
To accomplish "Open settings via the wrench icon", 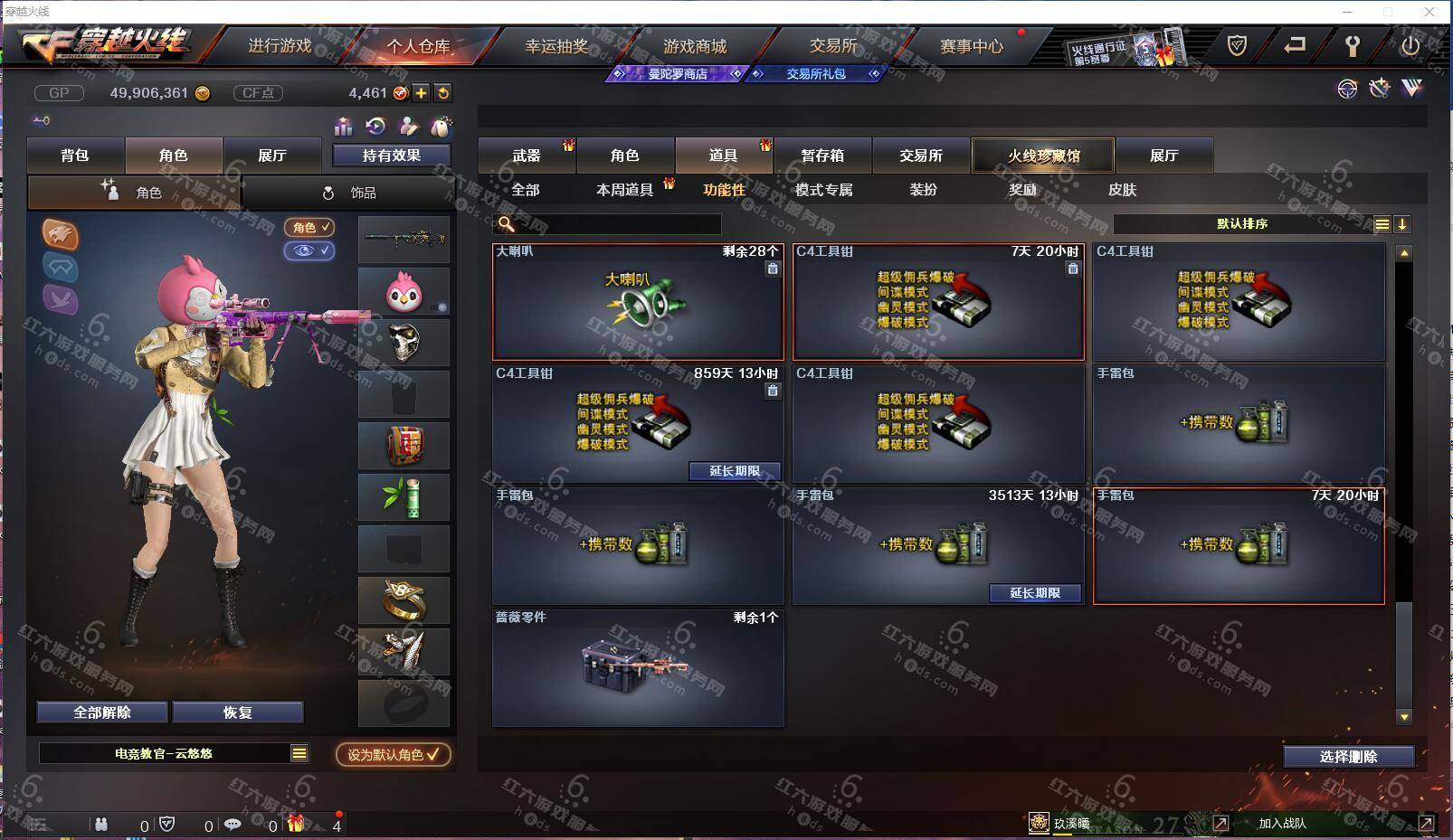I will tap(1352, 45).
